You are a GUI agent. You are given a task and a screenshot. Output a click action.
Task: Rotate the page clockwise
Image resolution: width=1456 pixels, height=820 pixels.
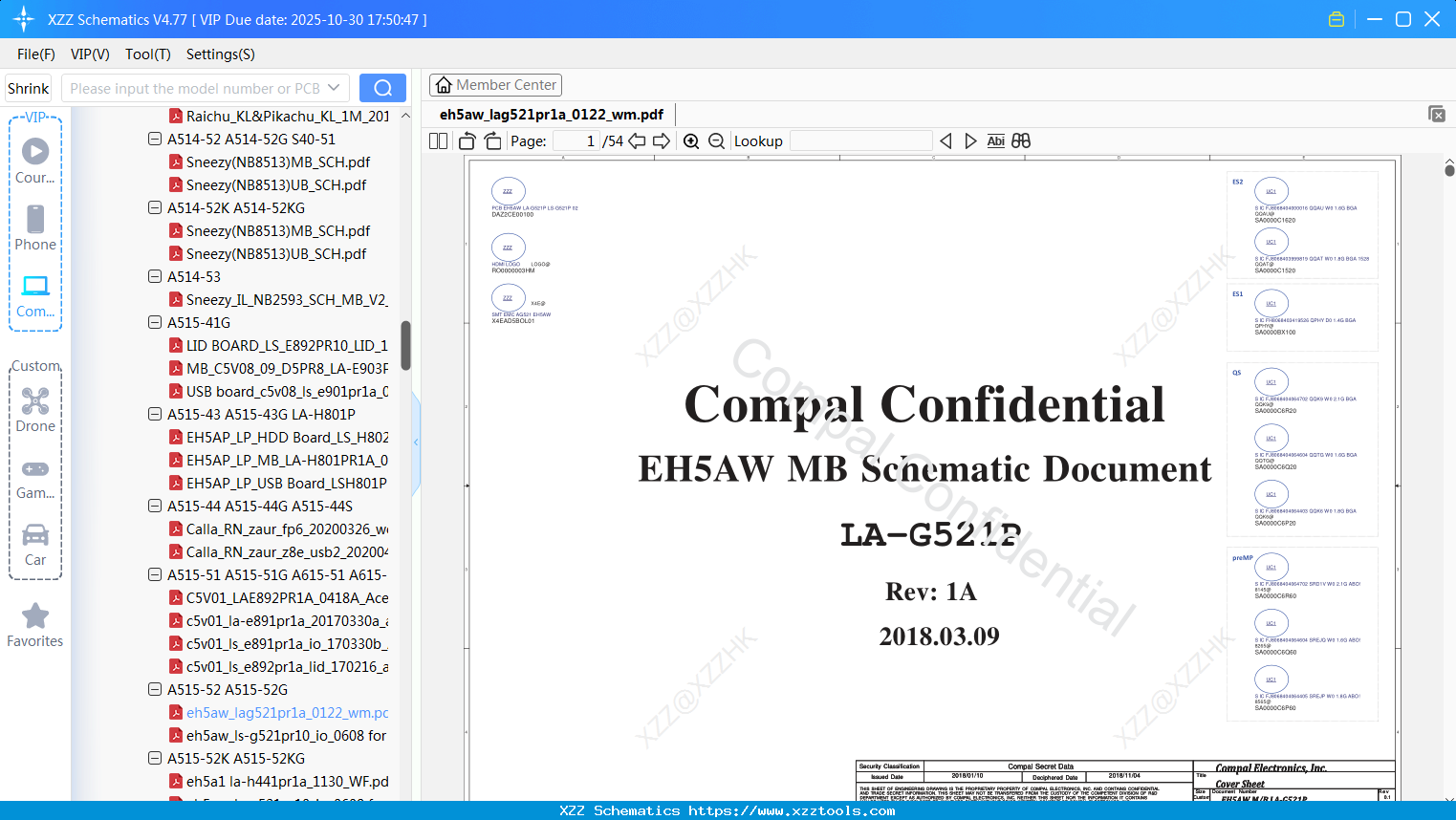(x=492, y=141)
